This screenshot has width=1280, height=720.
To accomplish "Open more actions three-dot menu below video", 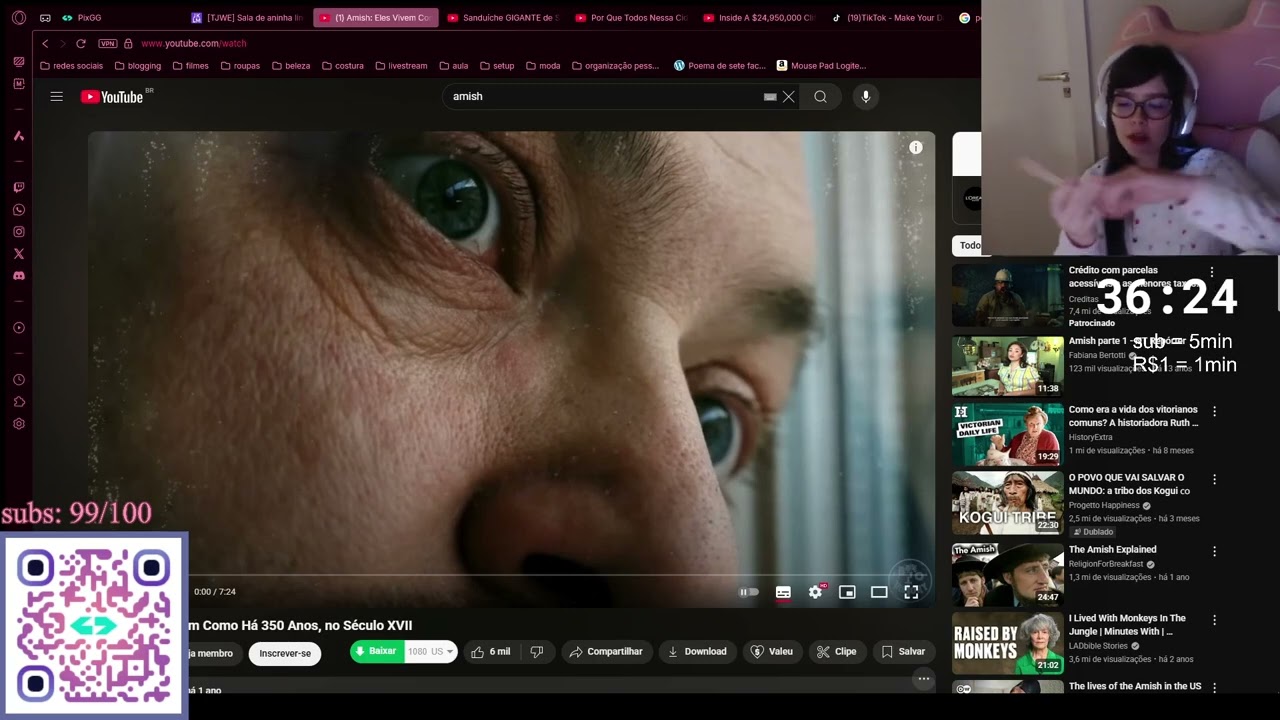I will [x=924, y=679].
